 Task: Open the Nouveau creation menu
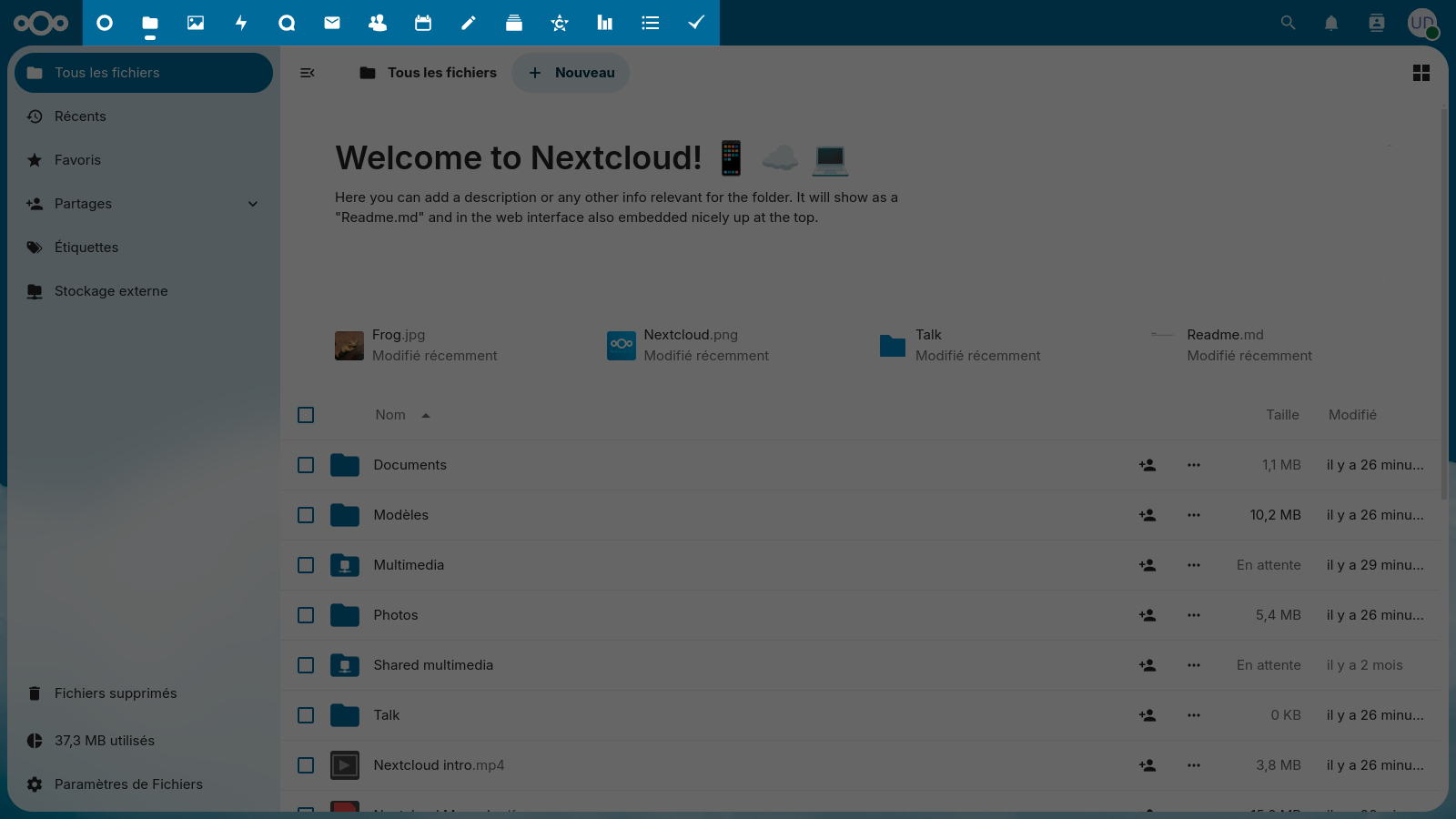(x=571, y=73)
